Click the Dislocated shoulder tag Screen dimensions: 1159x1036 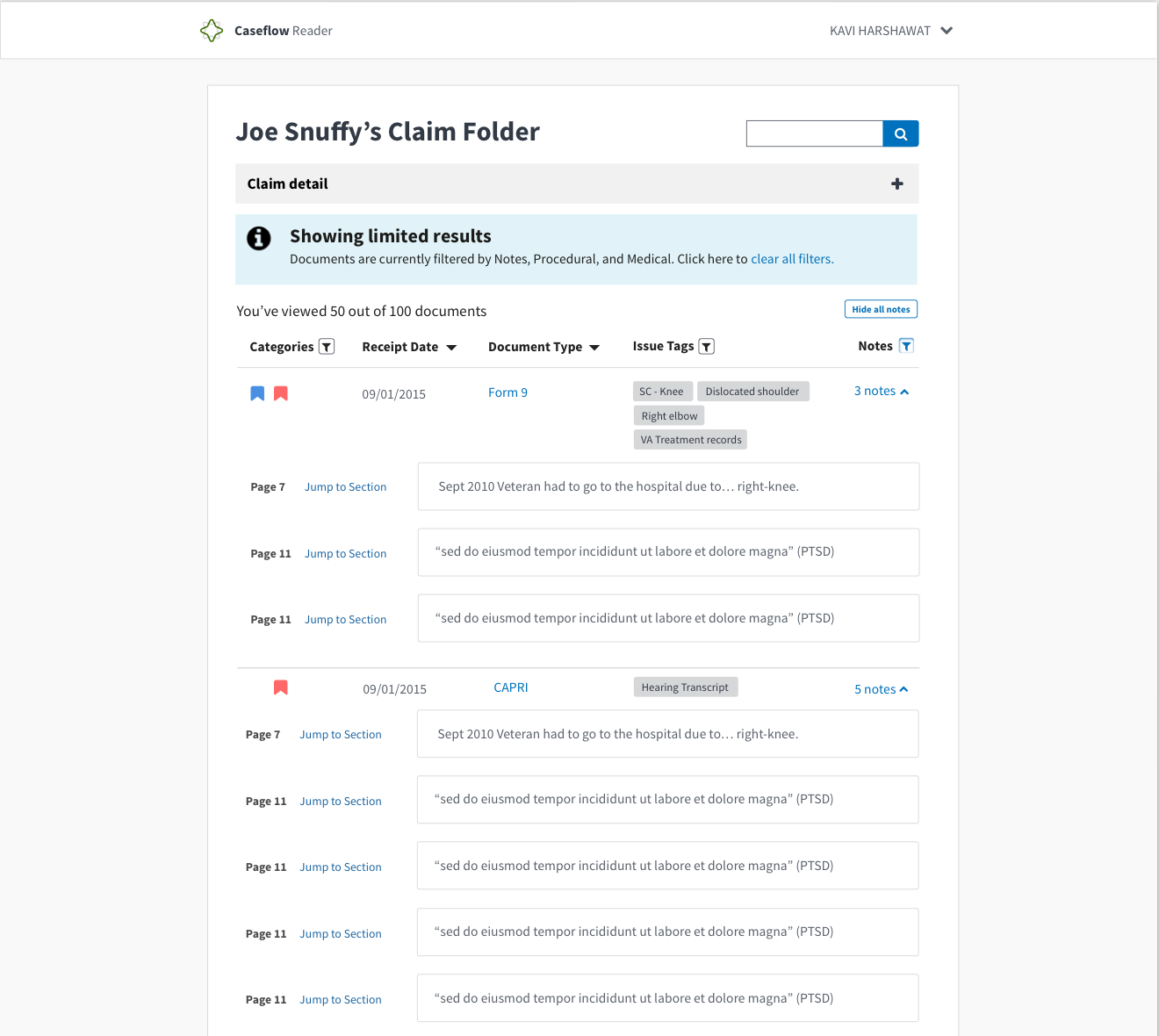coord(752,392)
